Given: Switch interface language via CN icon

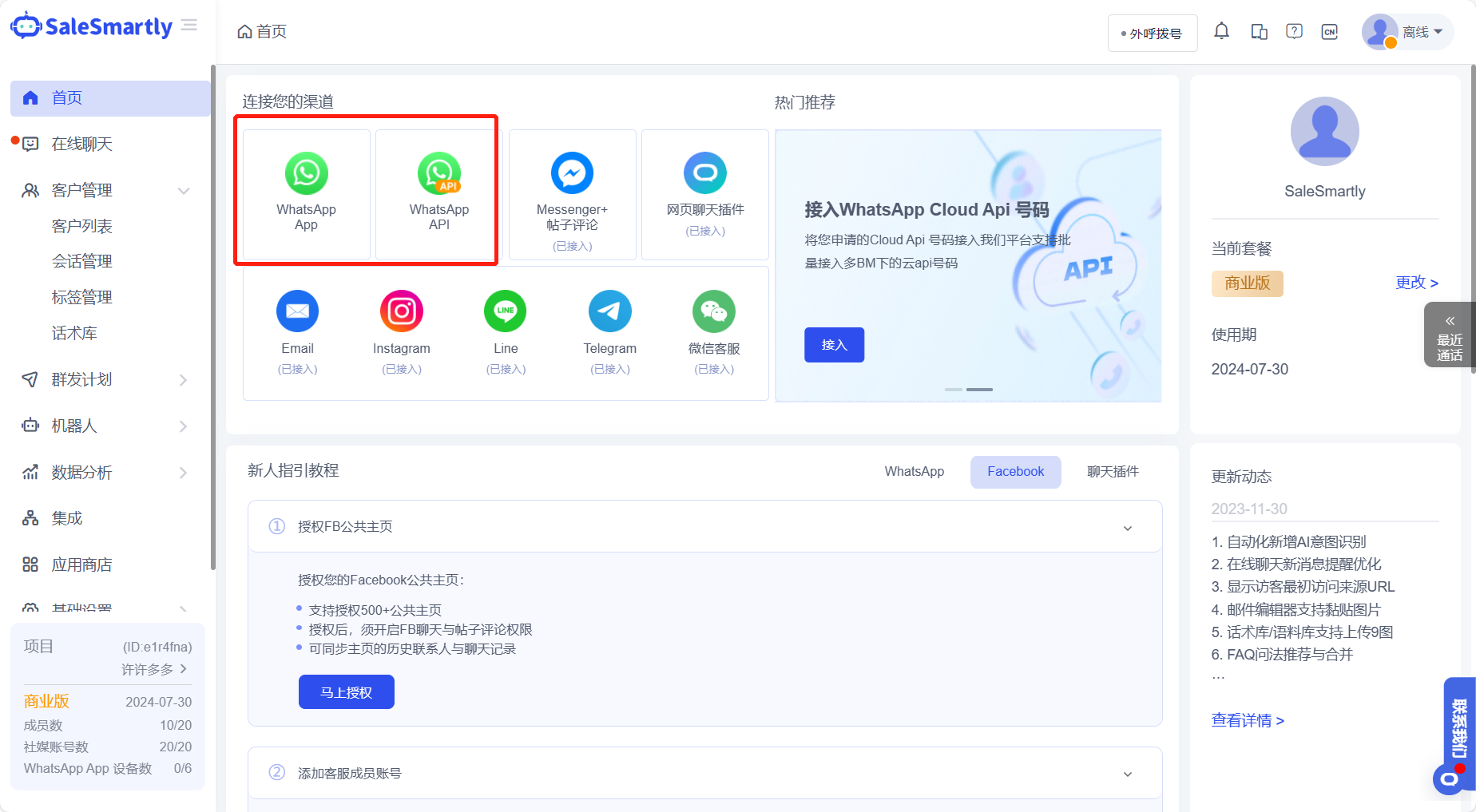Looking at the screenshot, I should tap(1330, 32).
